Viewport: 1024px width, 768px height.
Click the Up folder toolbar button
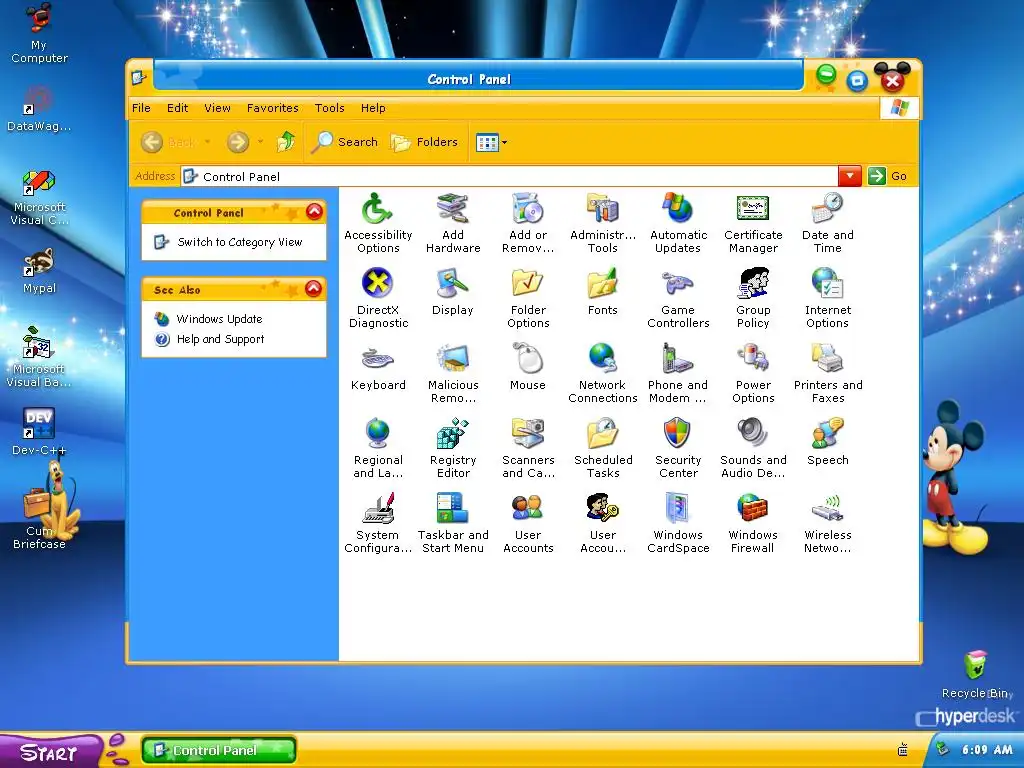point(286,142)
